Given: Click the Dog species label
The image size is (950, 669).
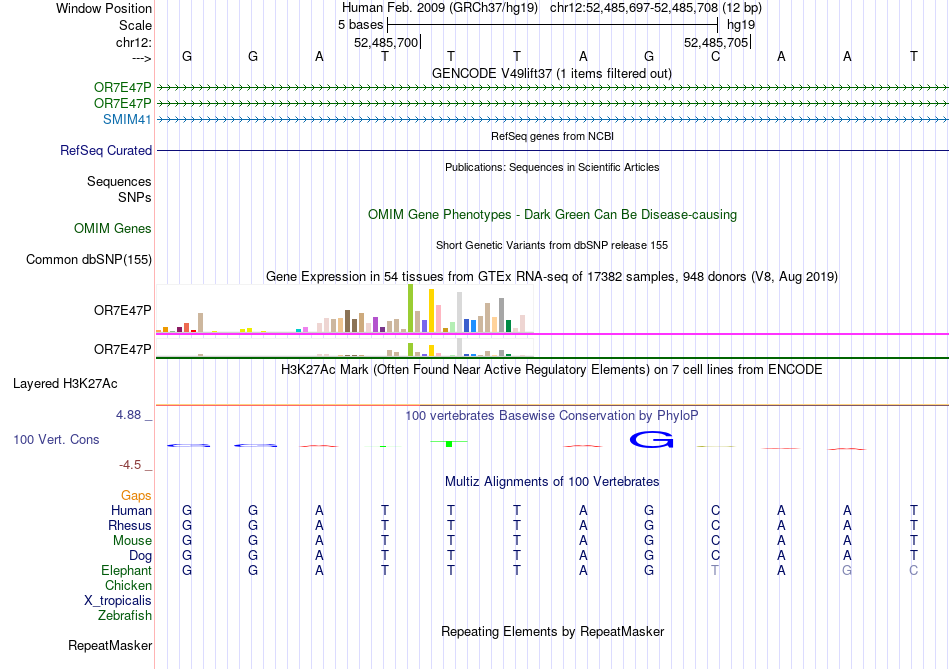Looking at the screenshot, I should [140, 556].
